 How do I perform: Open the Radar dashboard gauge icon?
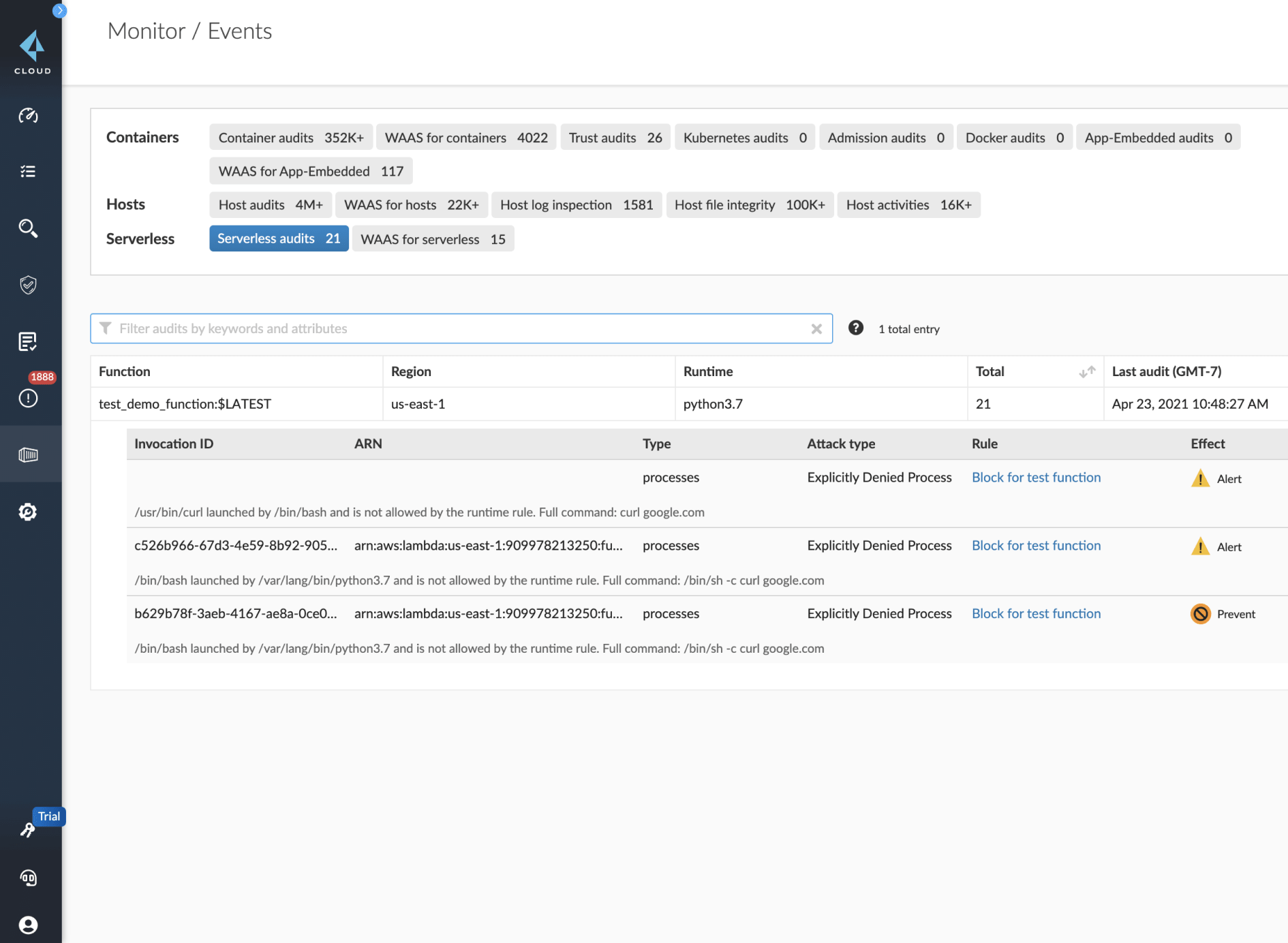pos(28,116)
